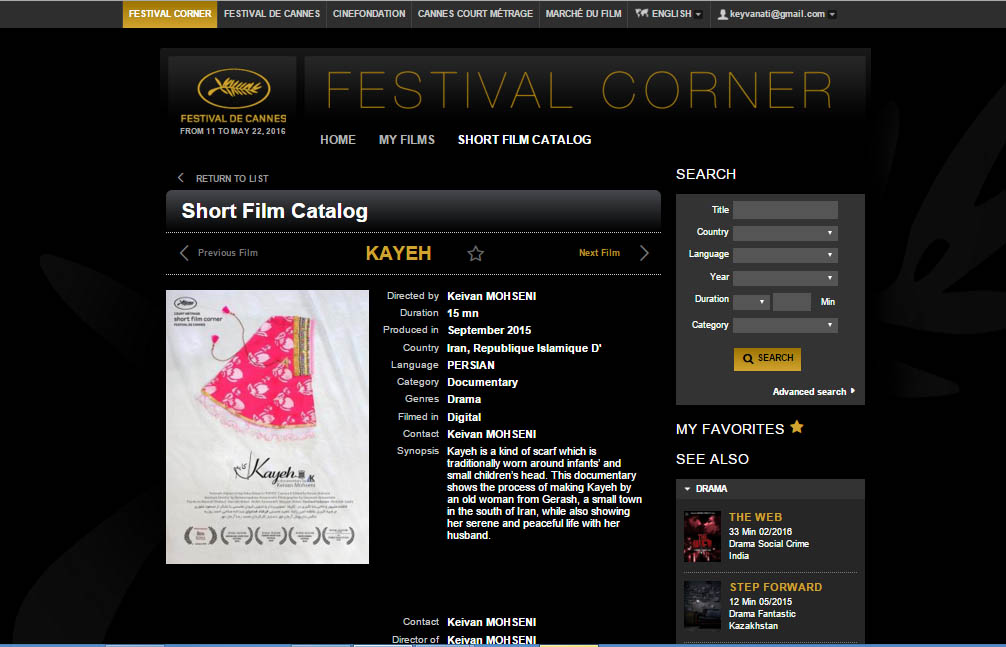Go to the Home menu item
The width and height of the screenshot is (1006, 647).
[337, 139]
